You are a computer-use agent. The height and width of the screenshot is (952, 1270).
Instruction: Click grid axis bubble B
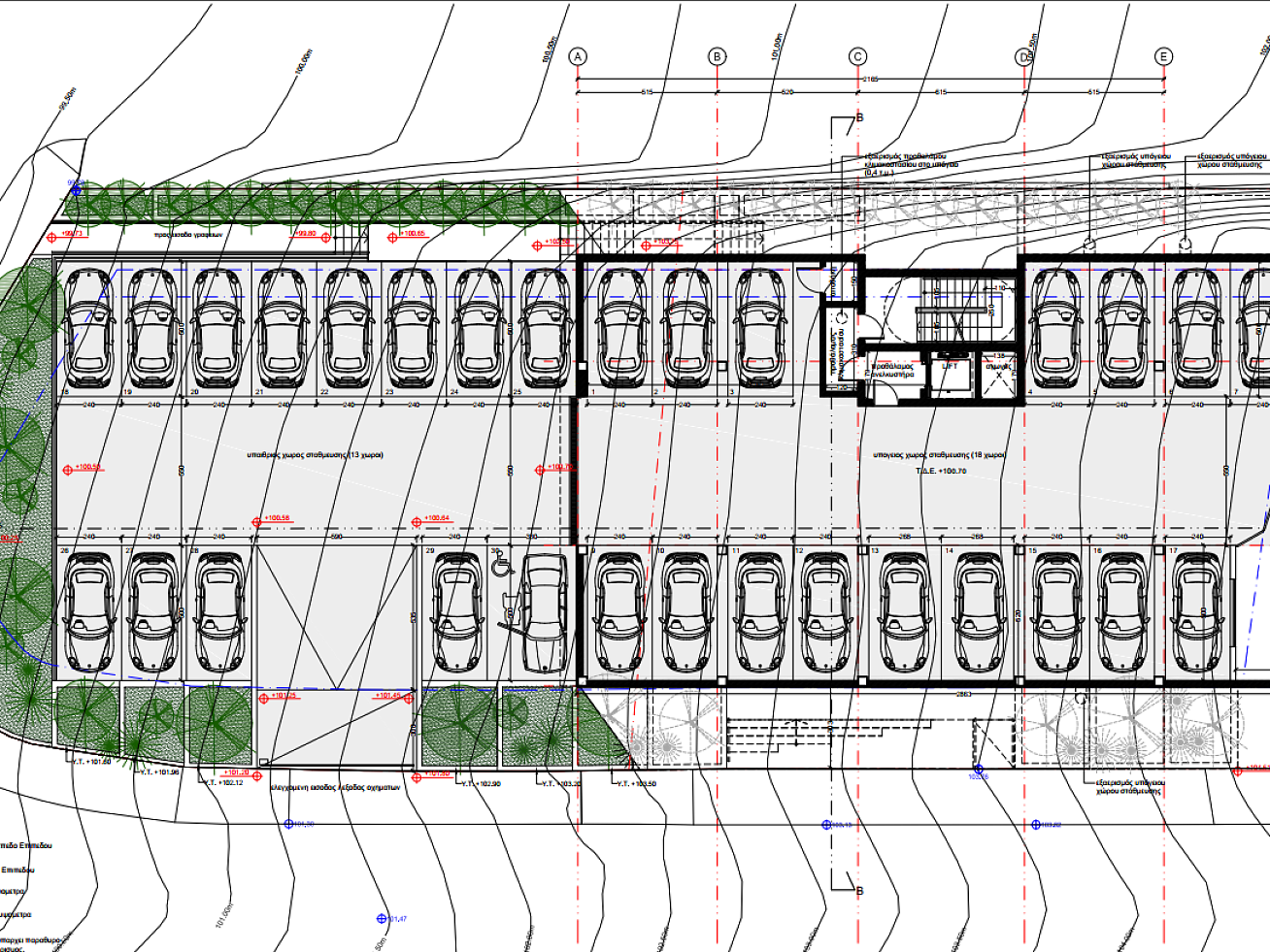point(718,56)
